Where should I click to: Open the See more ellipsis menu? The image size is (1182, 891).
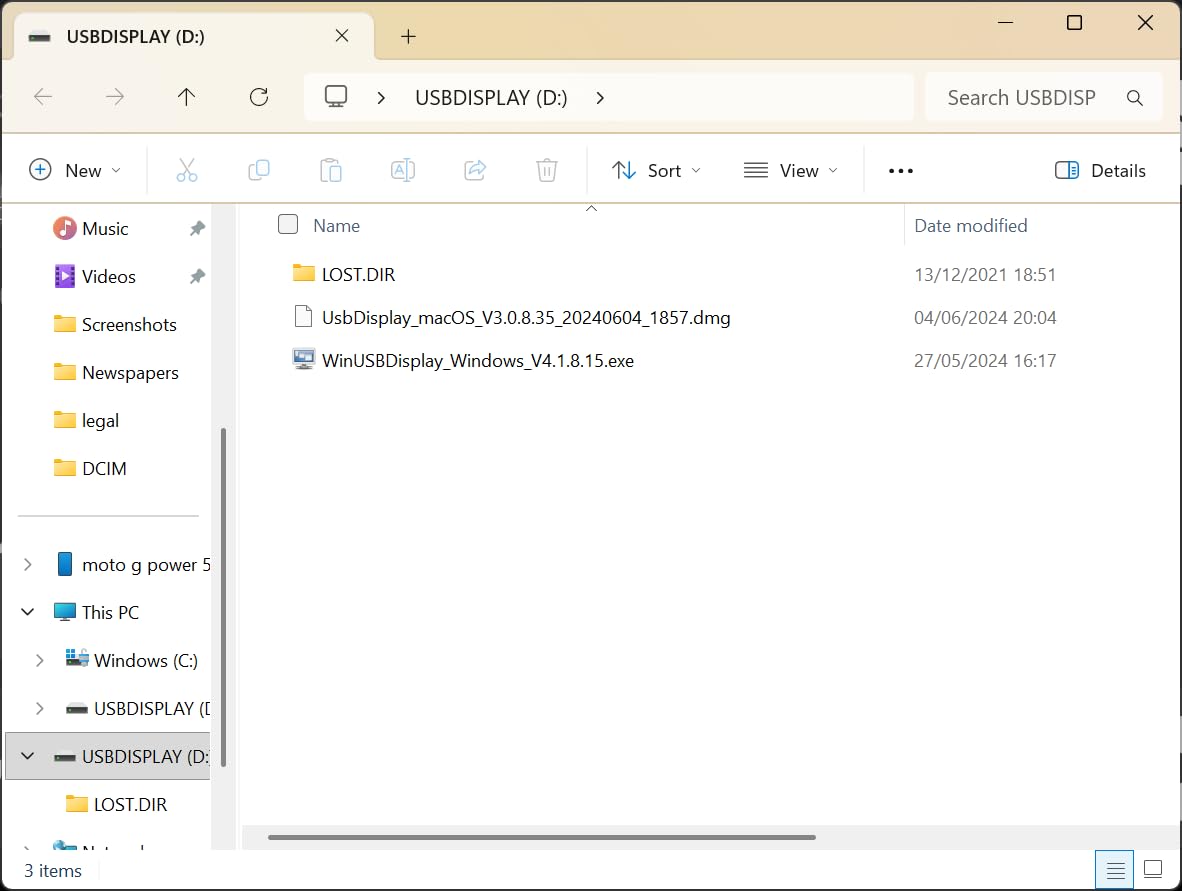click(901, 170)
